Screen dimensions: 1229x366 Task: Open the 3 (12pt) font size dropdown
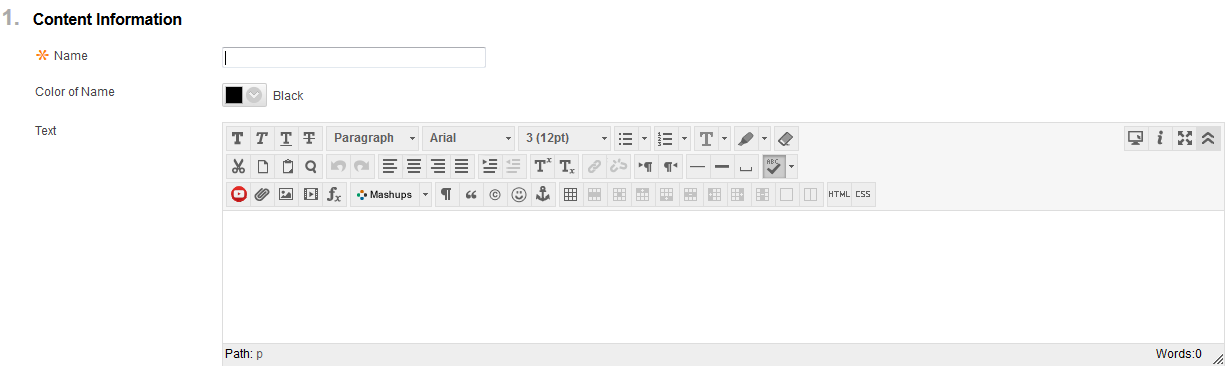pyautogui.click(x=564, y=138)
